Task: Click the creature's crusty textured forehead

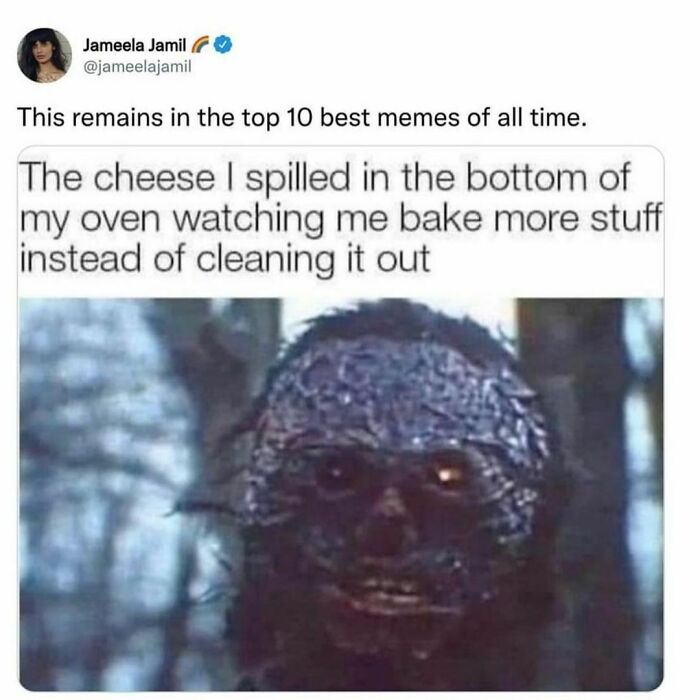Action: (393, 393)
